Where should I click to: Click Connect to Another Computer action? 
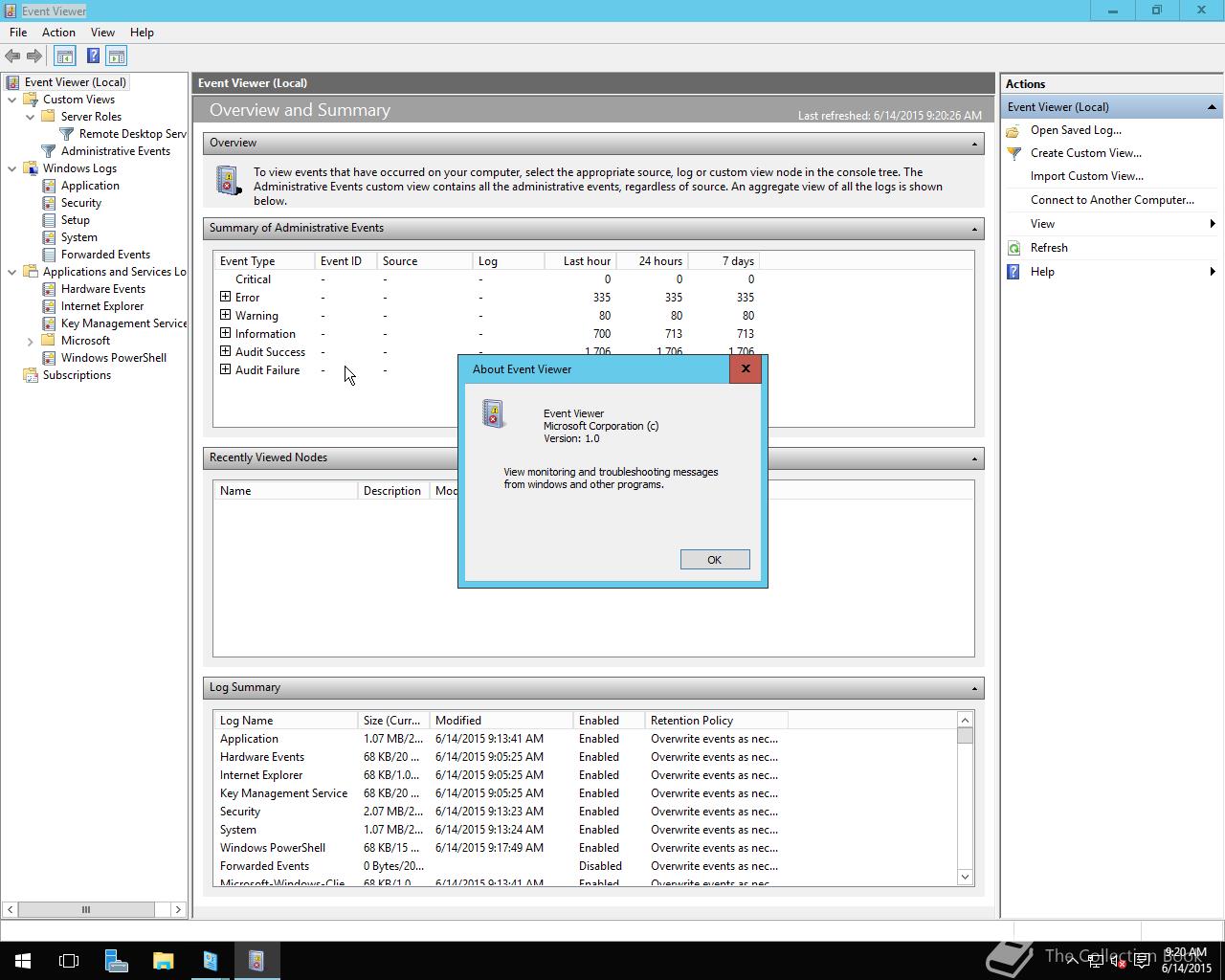1112,200
